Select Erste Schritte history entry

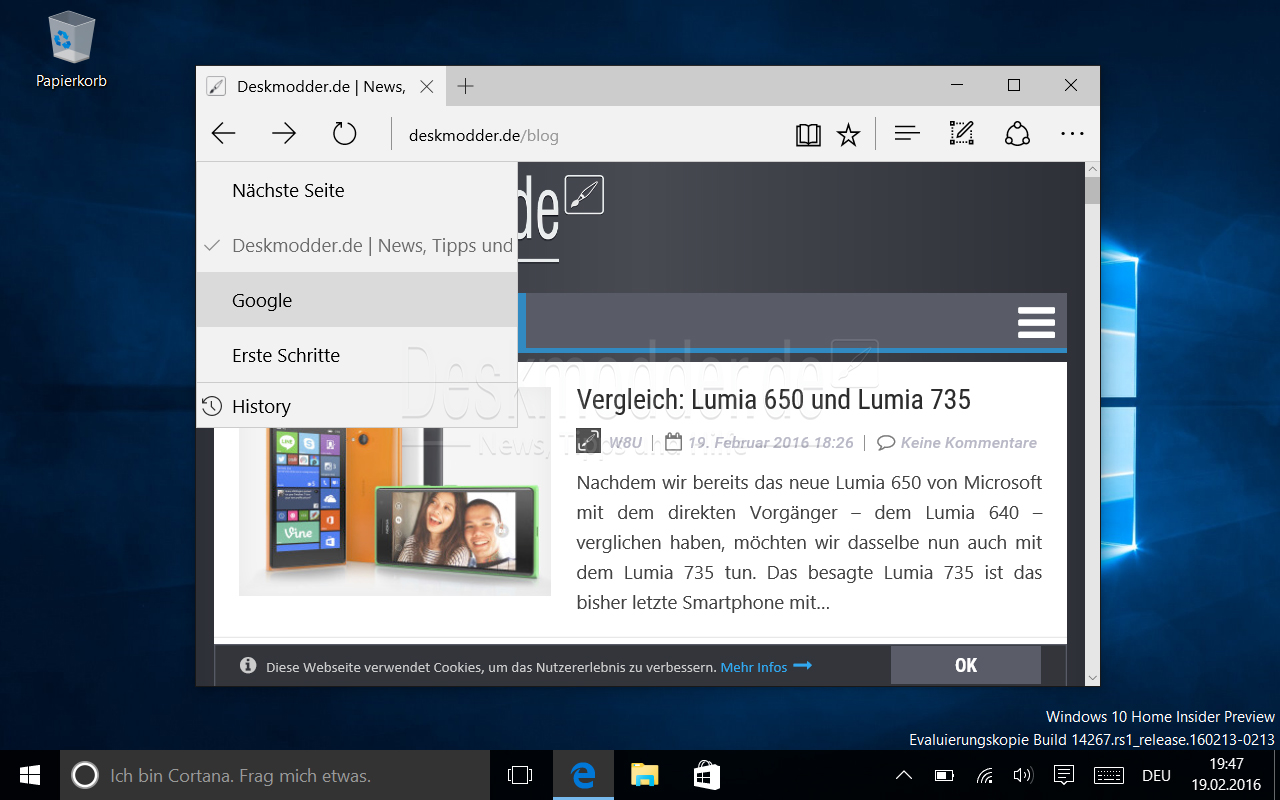[x=286, y=355]
